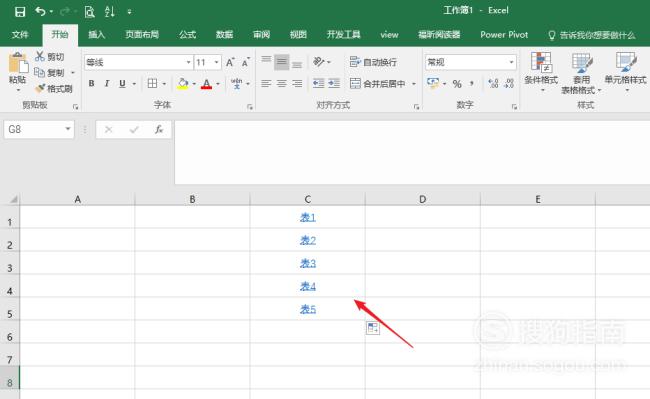Switch to the Data (数据) tab

pyautogui.click(x=224, y=35)
